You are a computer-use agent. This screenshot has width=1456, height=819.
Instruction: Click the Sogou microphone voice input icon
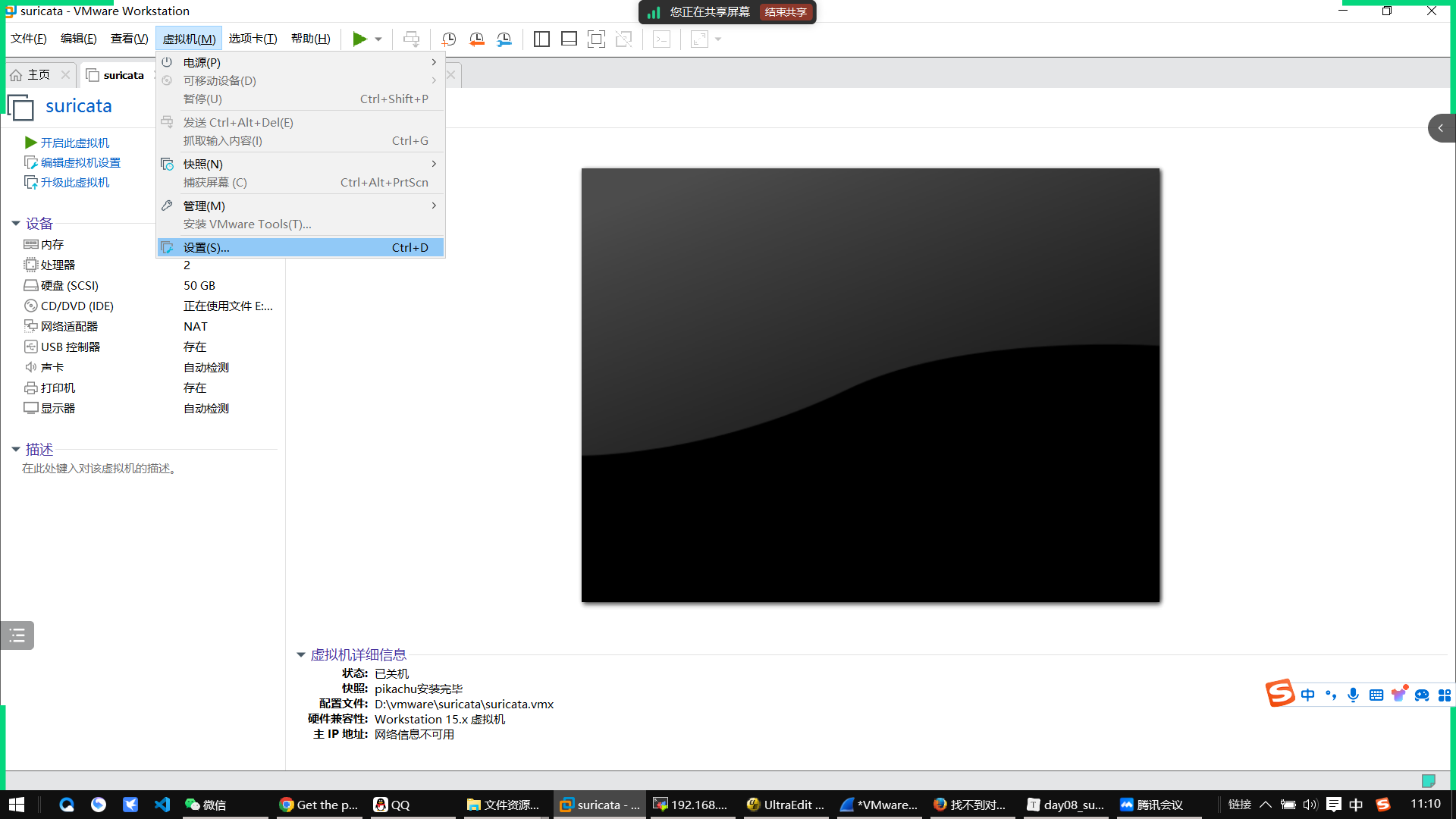click(x=1354, y=695)
